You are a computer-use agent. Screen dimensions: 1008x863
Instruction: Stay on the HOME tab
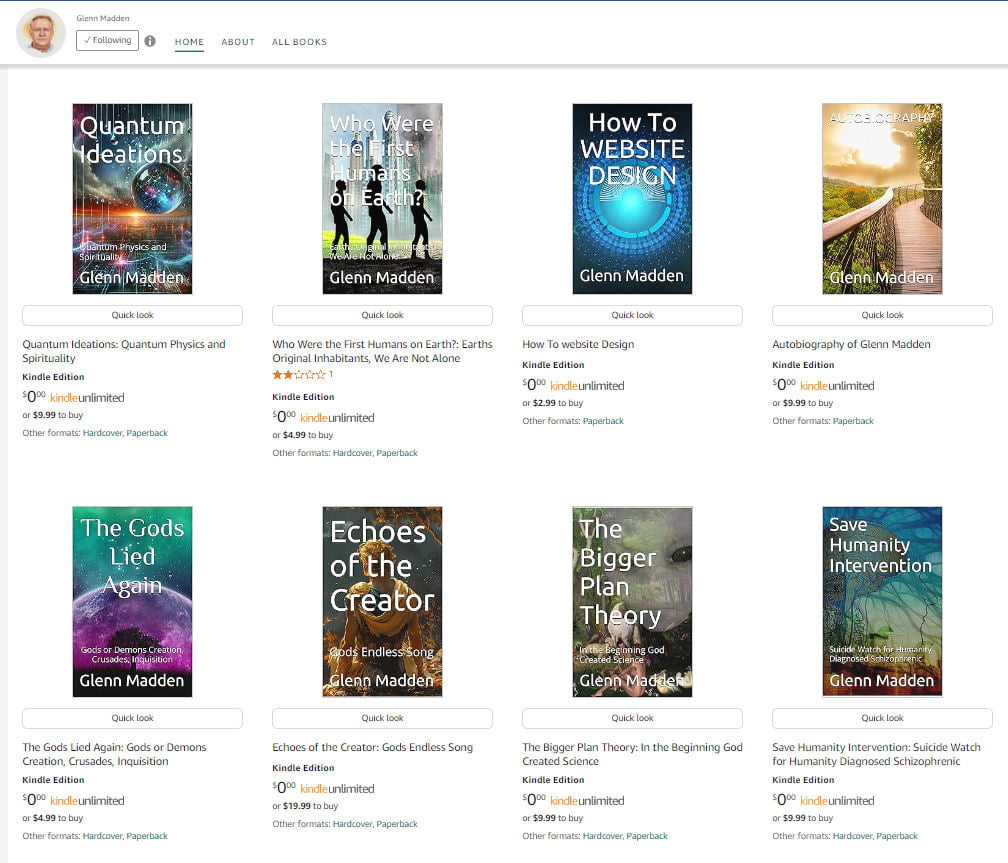point(189,43)
